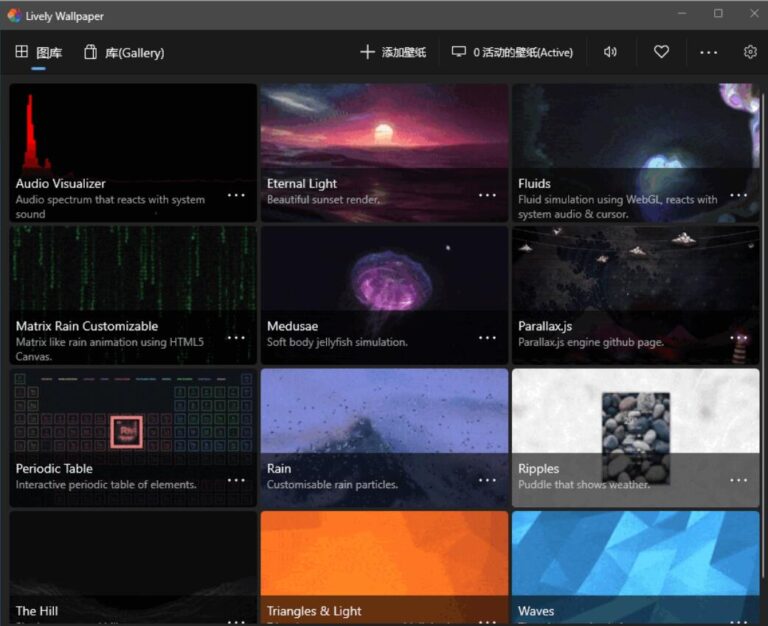This screenshot has height=626, width=768.
Task: Open the Ripples wallpaper options menu
Action: pos(738,480)
